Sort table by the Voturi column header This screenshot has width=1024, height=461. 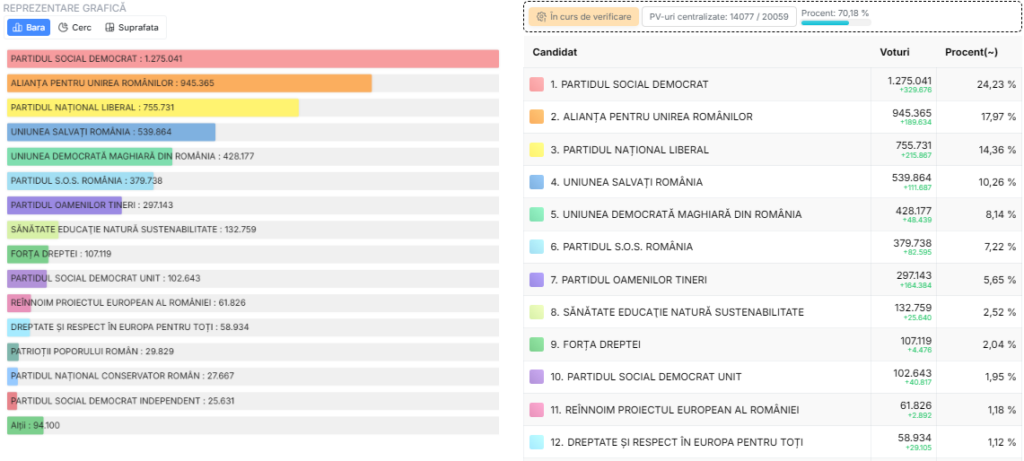click(x=894, y=51)
